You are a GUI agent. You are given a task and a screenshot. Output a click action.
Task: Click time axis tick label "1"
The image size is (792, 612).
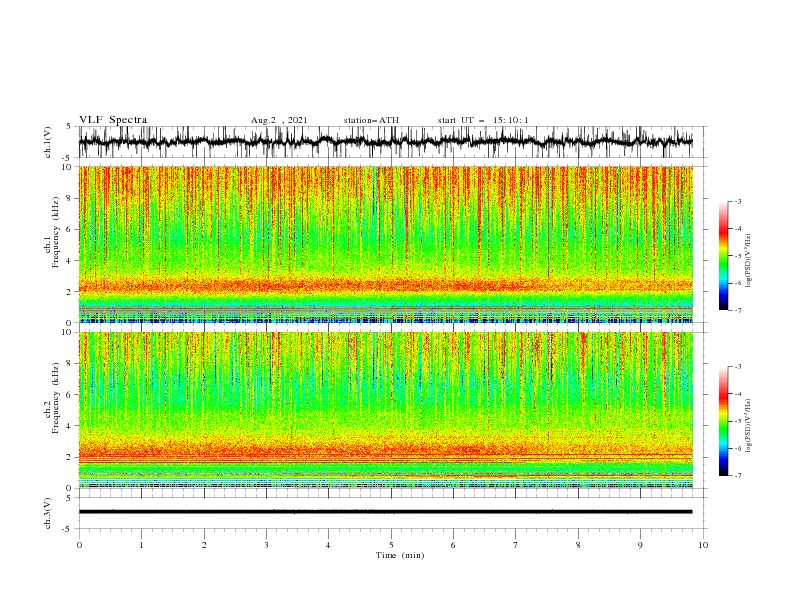pyautogui.click(x=142, y=545)
